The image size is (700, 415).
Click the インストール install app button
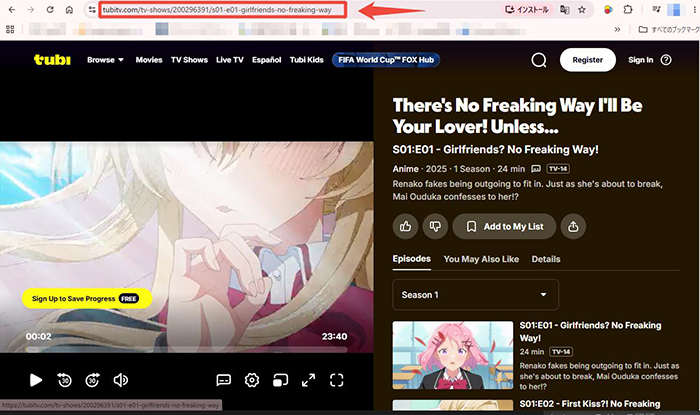(527, 9)
